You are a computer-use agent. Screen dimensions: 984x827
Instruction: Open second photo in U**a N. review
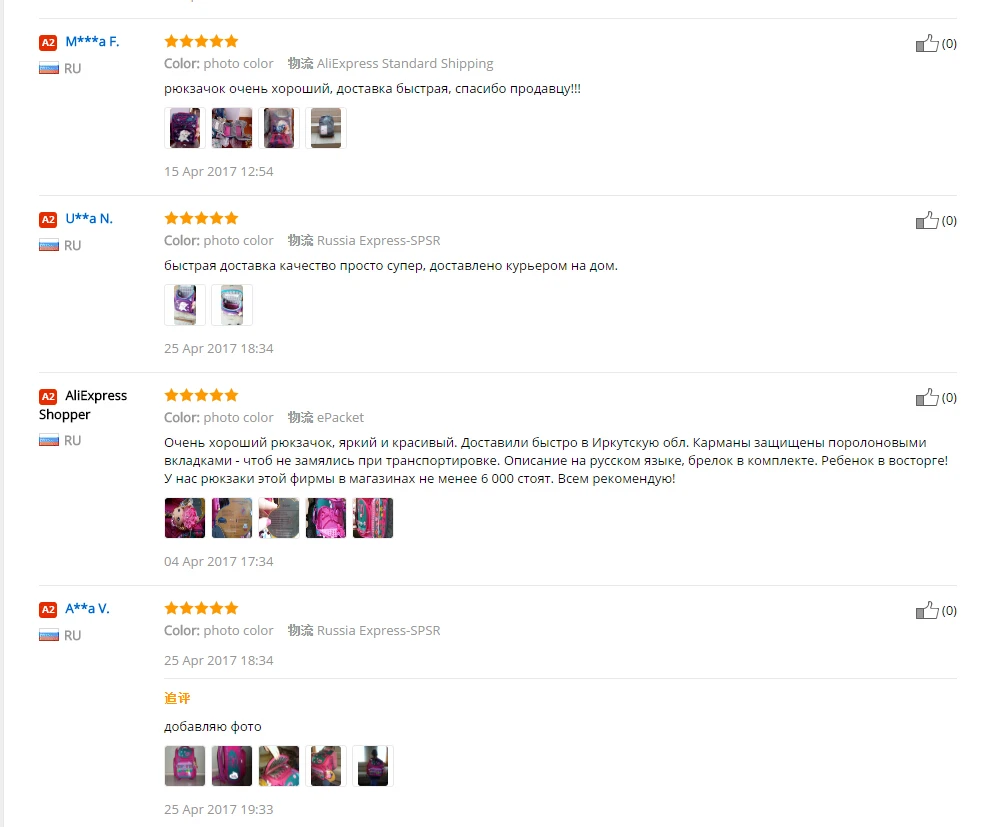(x=232, y=305)
